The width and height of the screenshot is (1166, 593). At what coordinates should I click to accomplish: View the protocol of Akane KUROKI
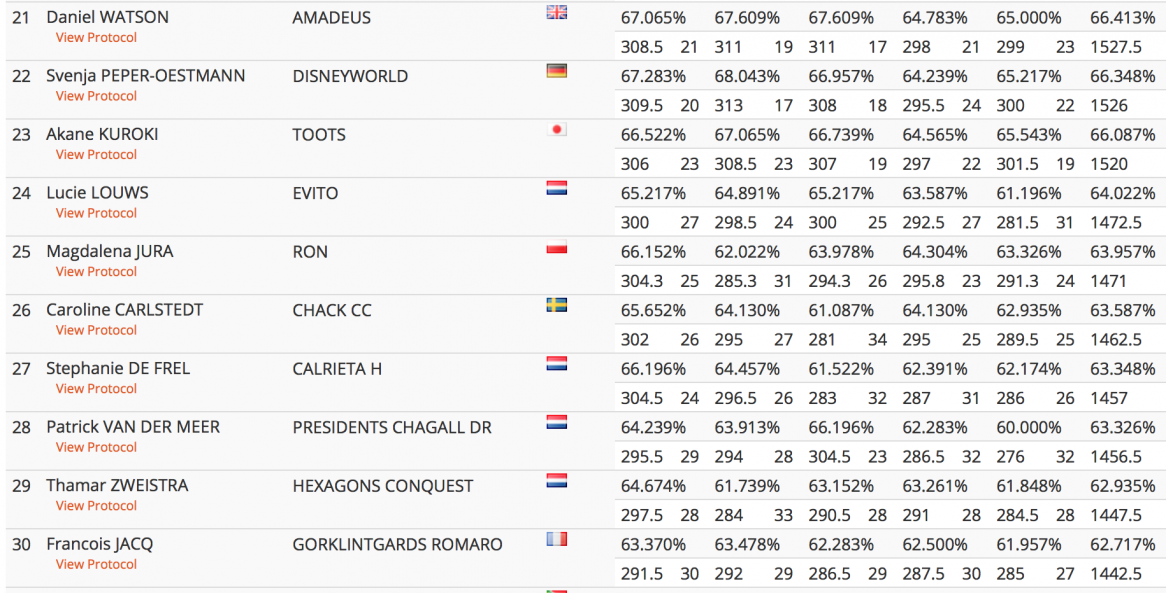pyautogui.click(x=96, y=155)
